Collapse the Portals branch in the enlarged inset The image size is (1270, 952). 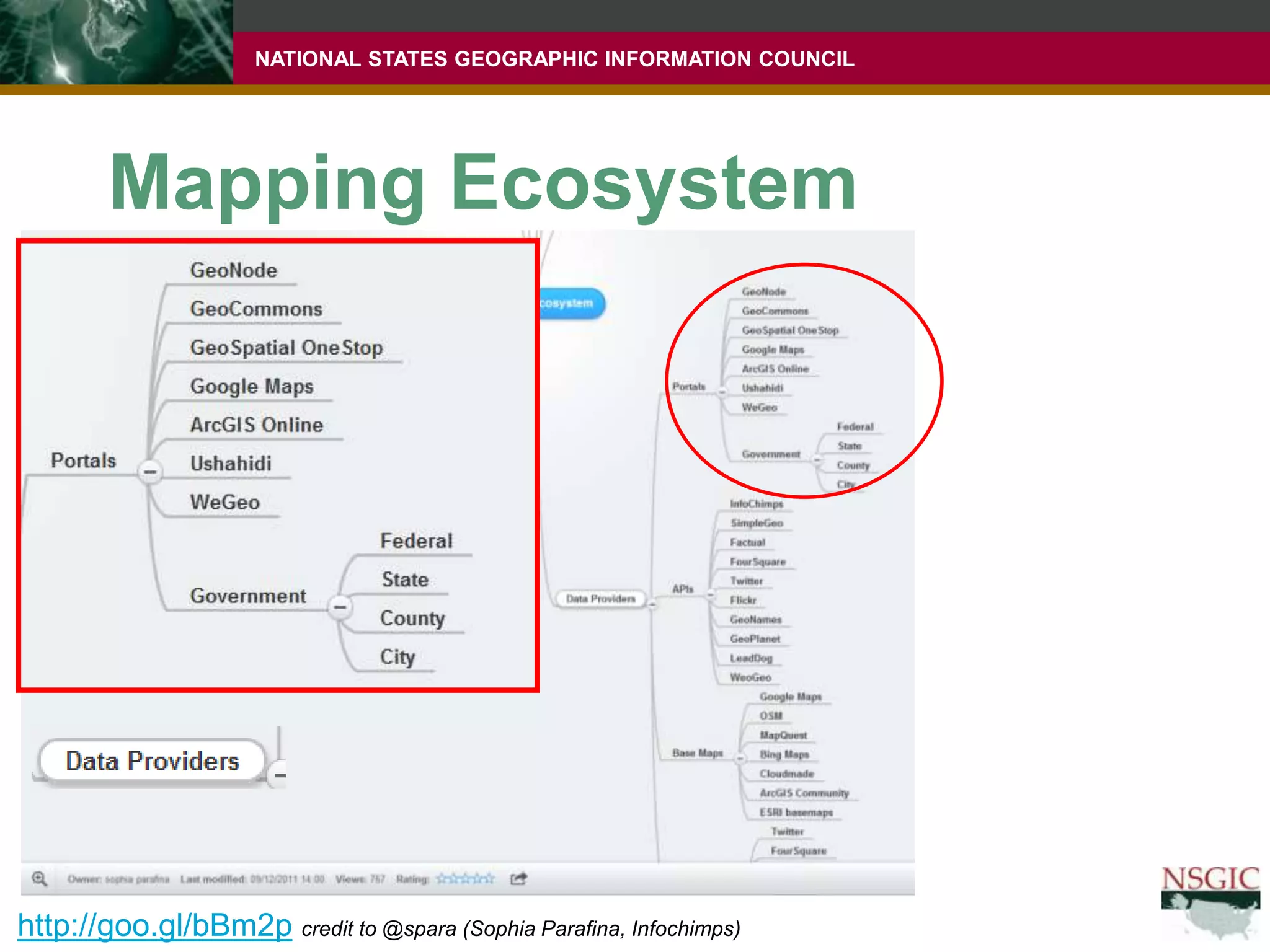[x=149, y=472]
